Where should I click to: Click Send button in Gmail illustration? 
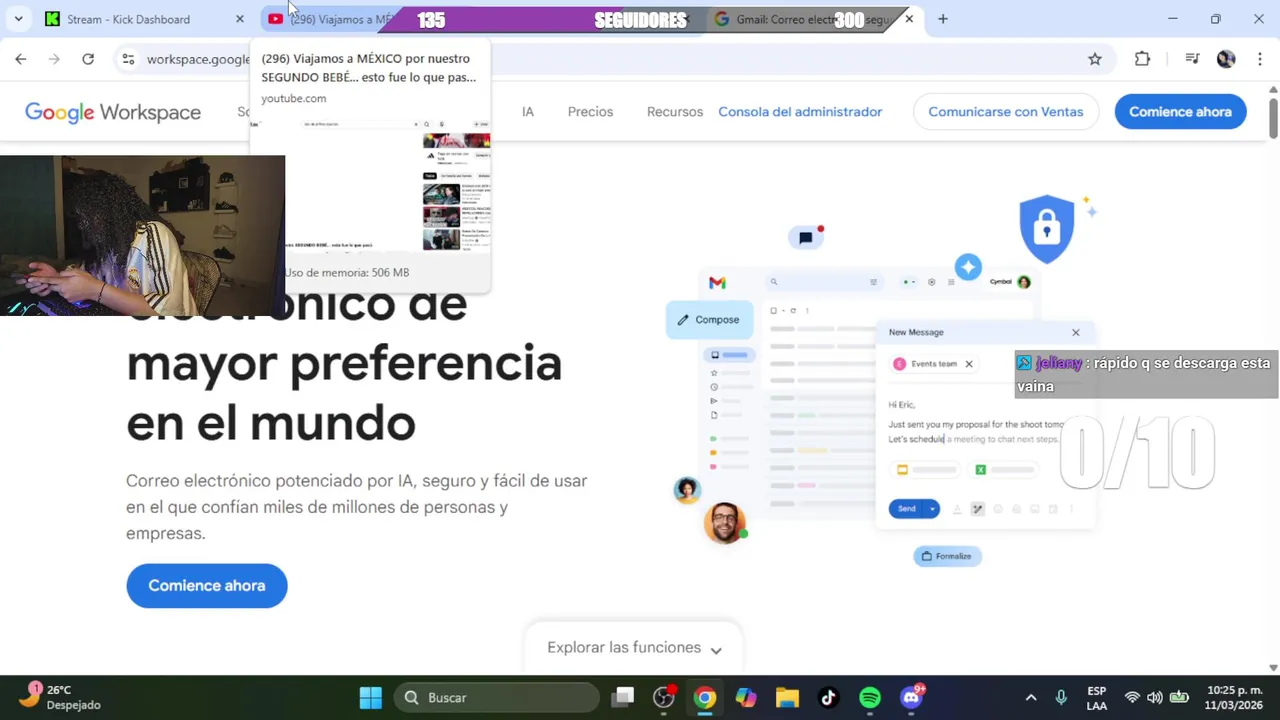pos(906,509)
